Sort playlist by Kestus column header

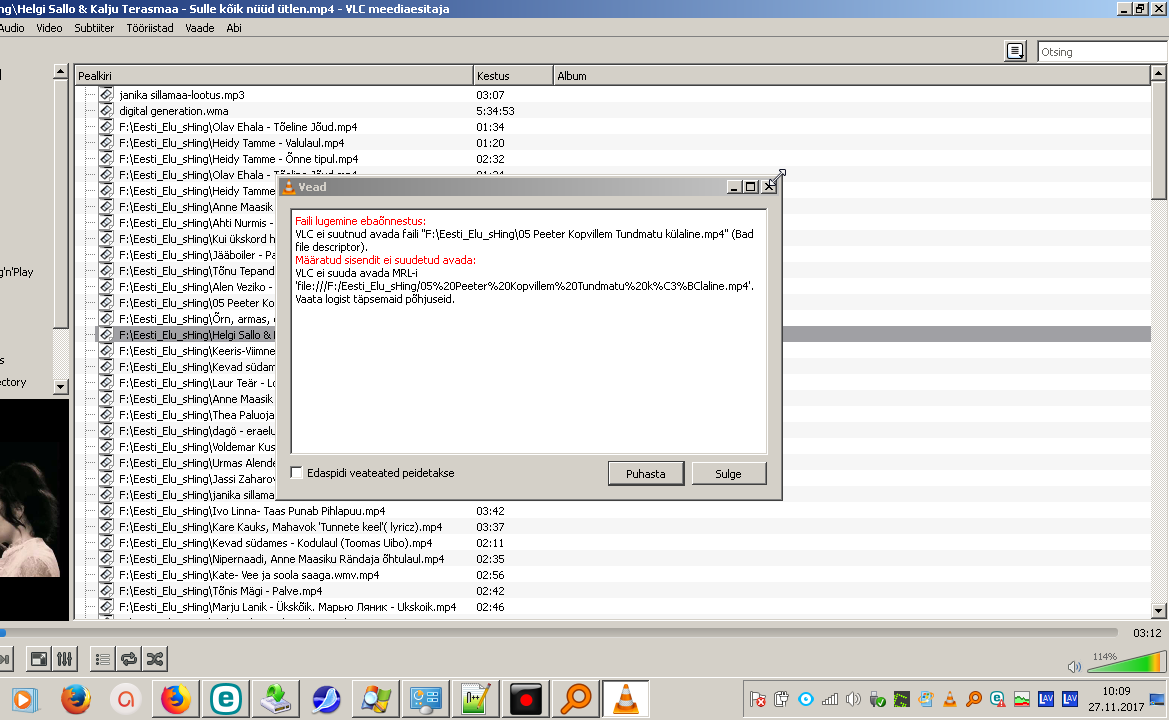pos(514,75)
